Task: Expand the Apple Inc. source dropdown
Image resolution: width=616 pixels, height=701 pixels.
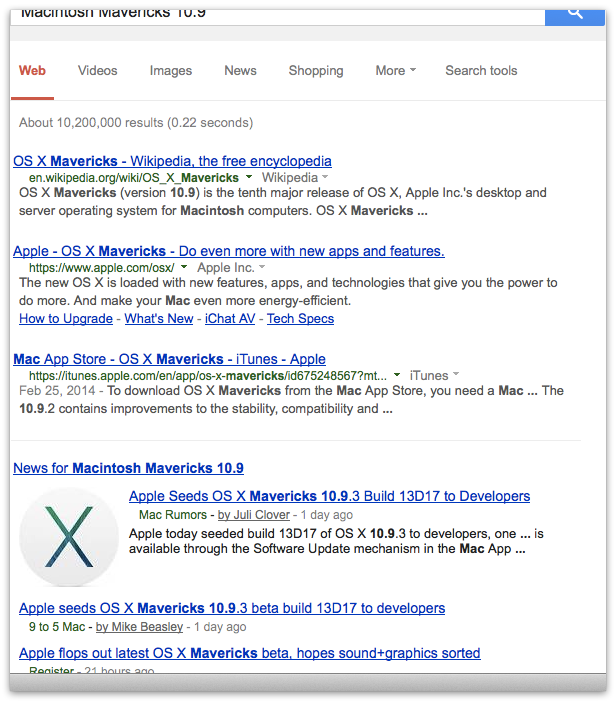Action: tap(231, 267)
